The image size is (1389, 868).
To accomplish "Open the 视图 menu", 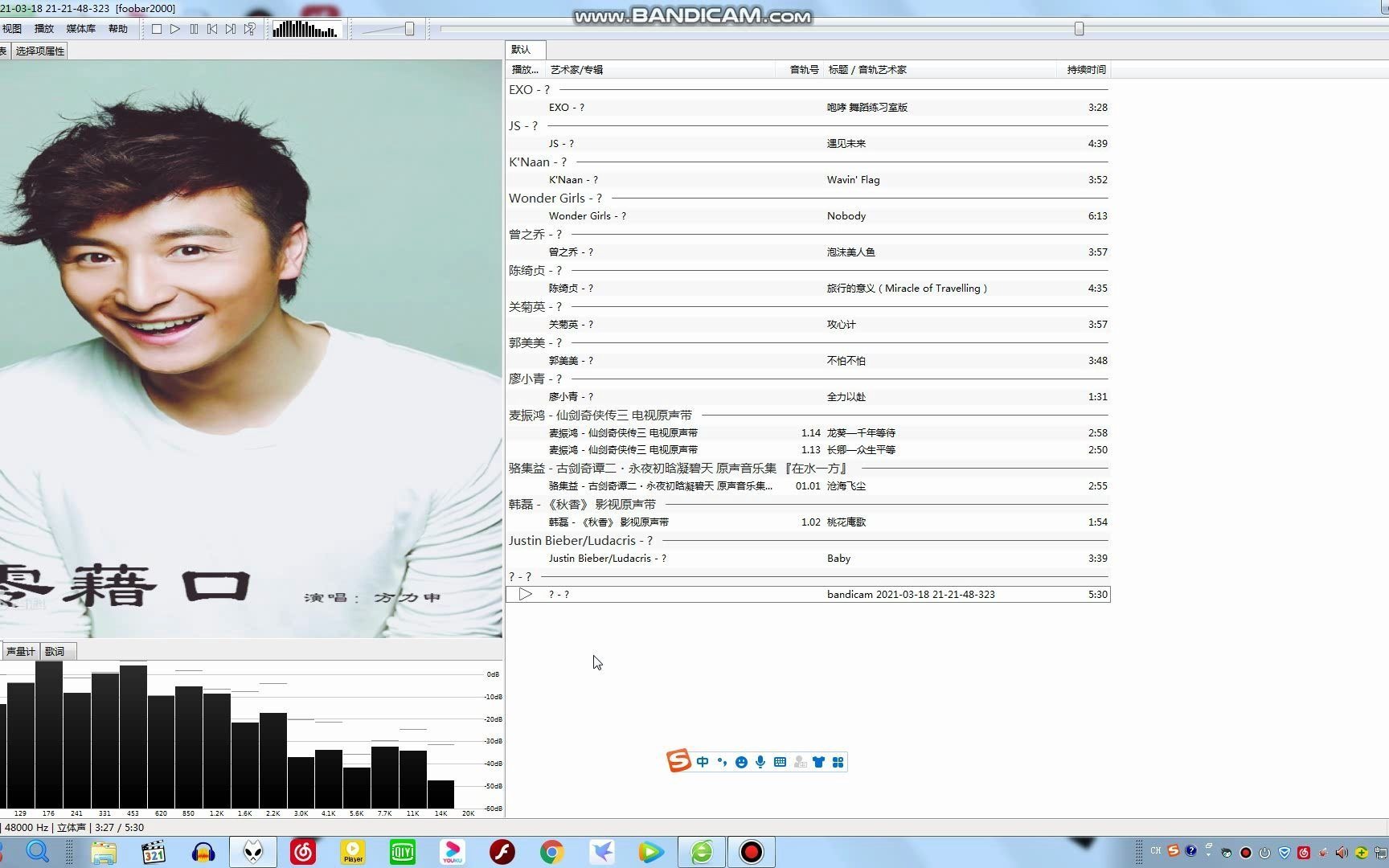I will tap(12, 29).
